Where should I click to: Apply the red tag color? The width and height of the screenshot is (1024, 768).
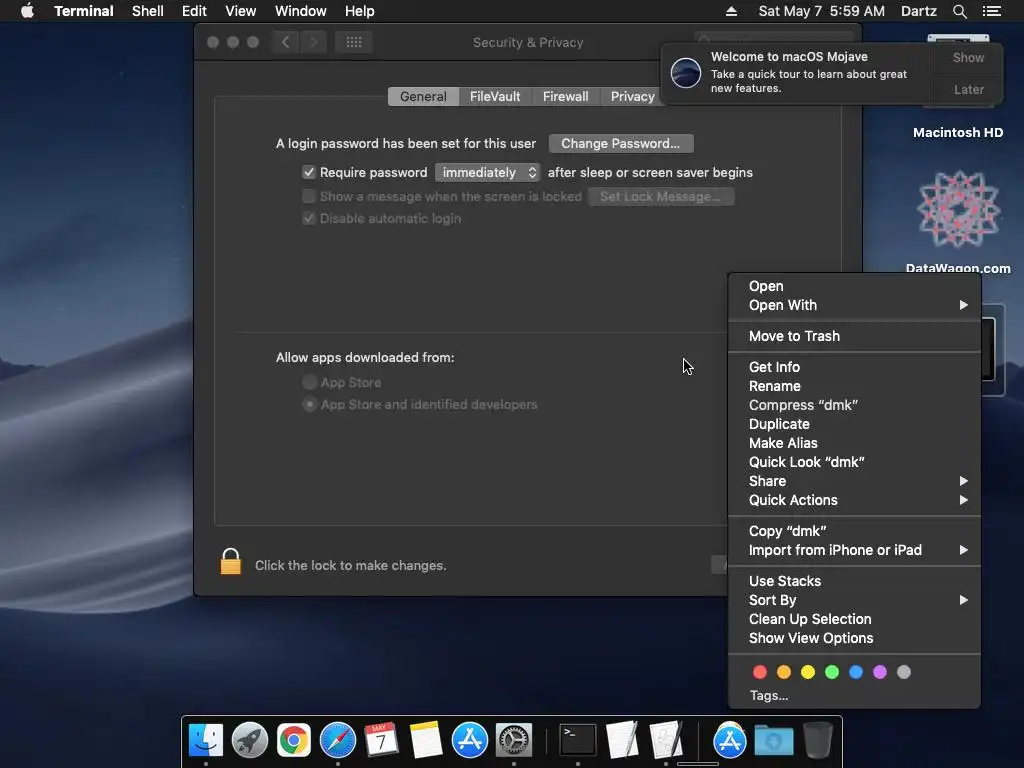coord(760,672)
